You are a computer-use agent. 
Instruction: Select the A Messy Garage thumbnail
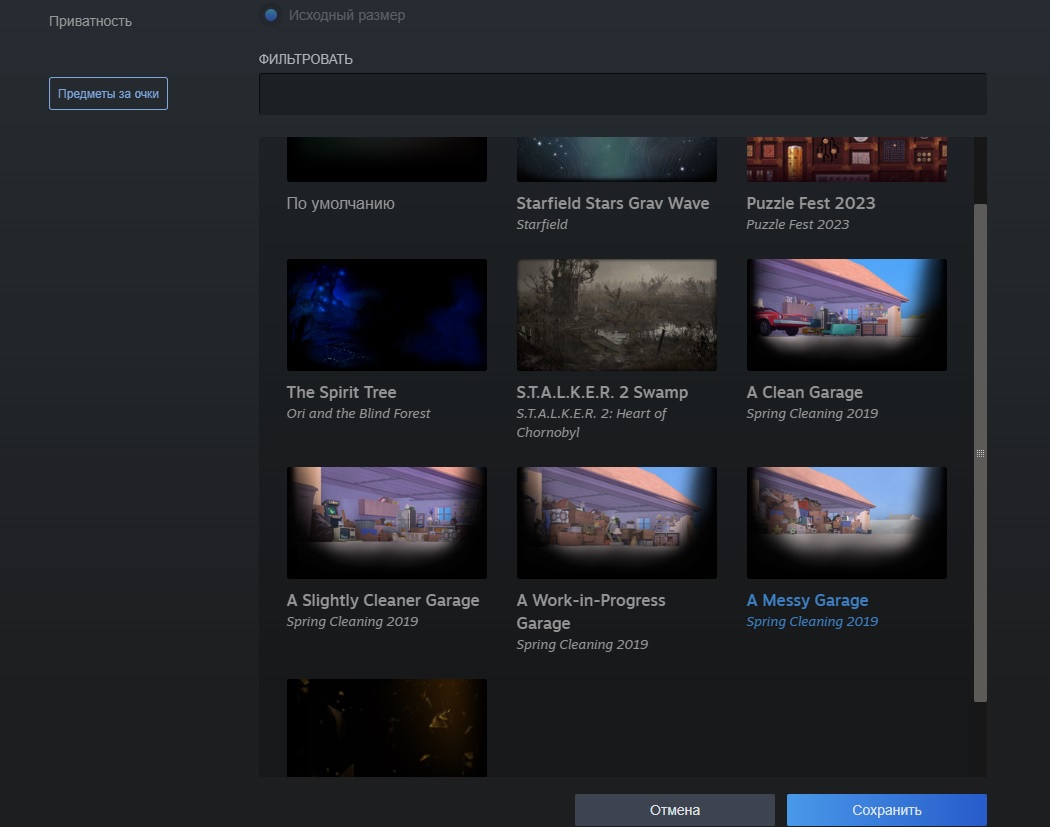point(846,522)
